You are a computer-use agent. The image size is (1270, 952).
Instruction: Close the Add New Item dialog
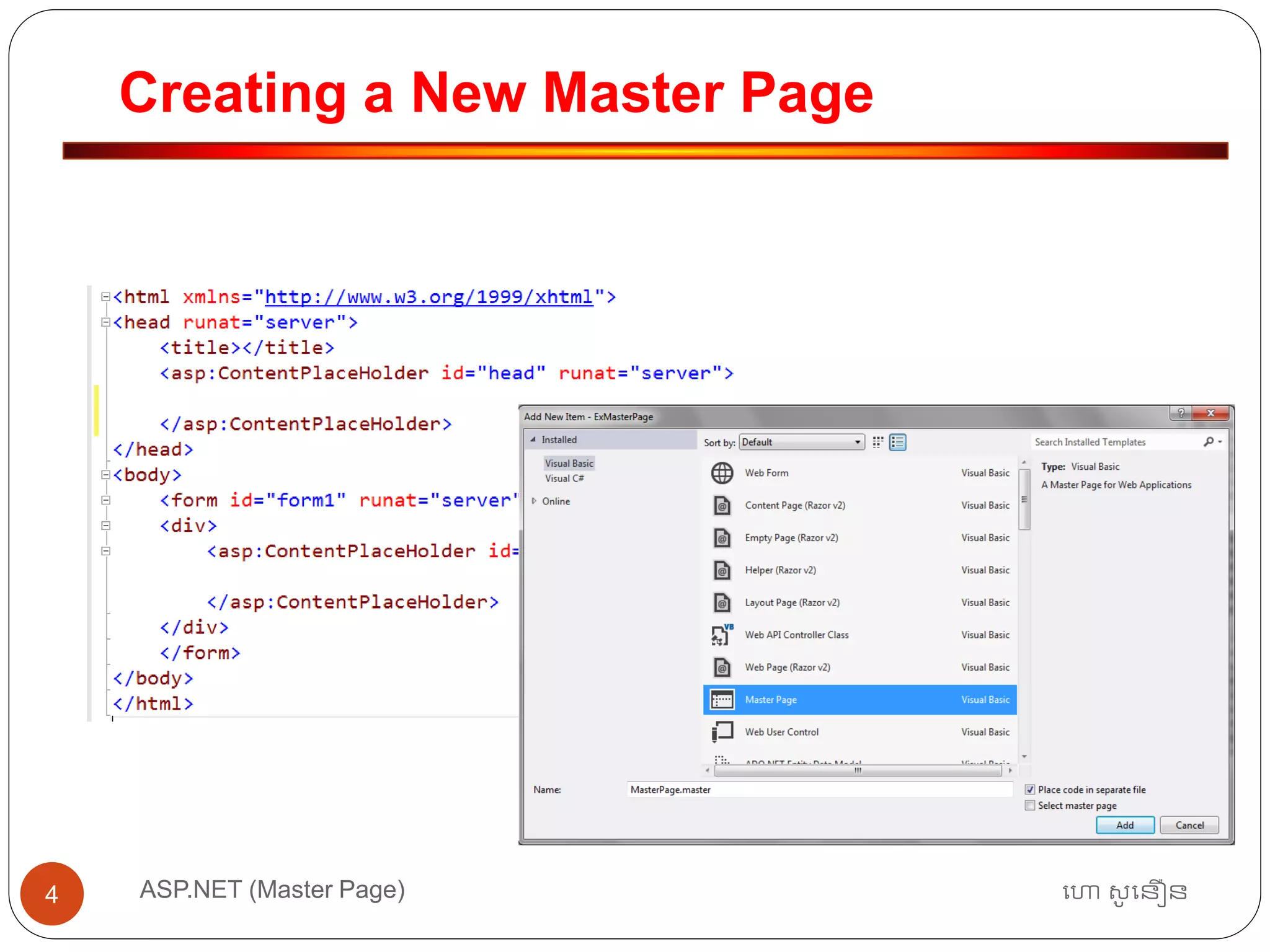point(1210,413)
